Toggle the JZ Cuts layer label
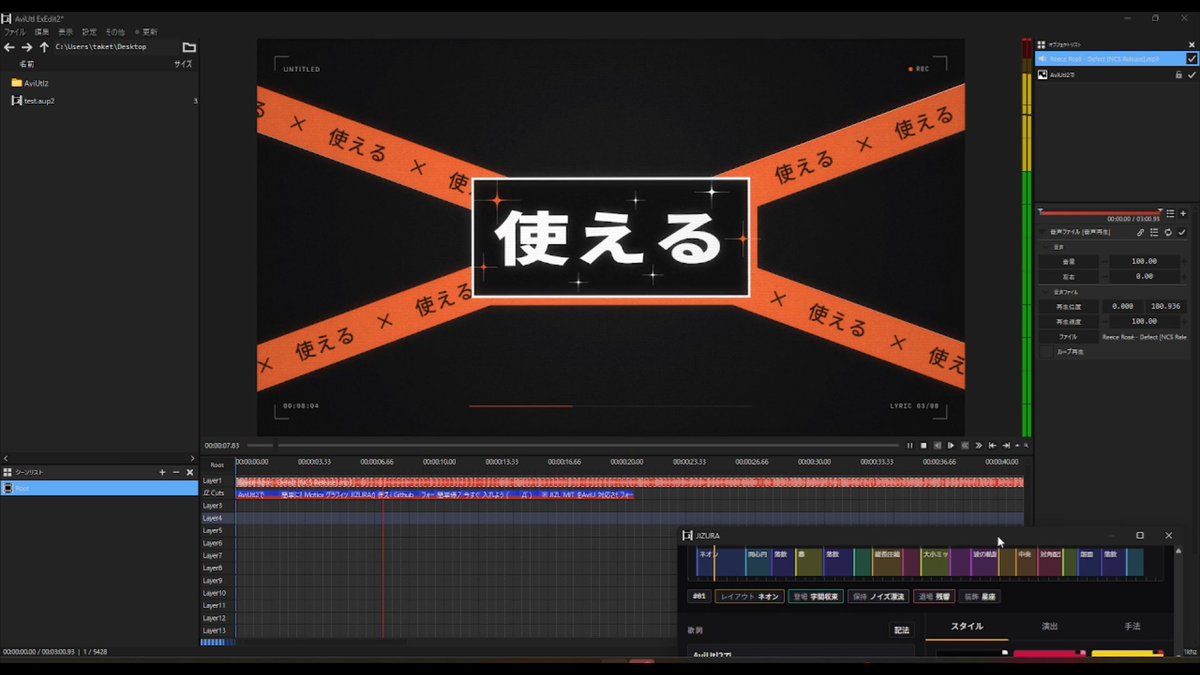The image size is (1200, 675). pyautogui.click(x=213, y=493)
